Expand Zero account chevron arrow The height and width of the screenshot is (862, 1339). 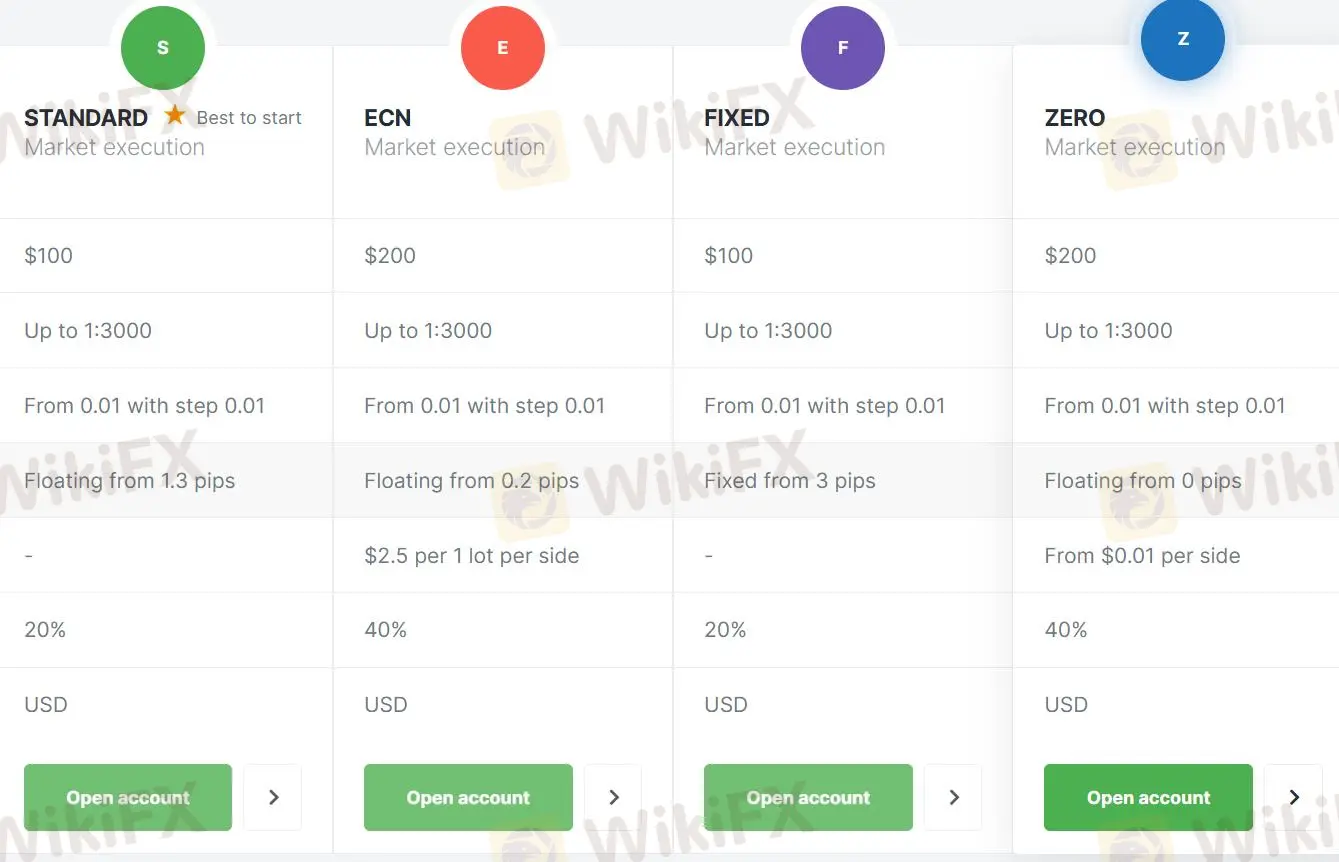coord(1293,797)
